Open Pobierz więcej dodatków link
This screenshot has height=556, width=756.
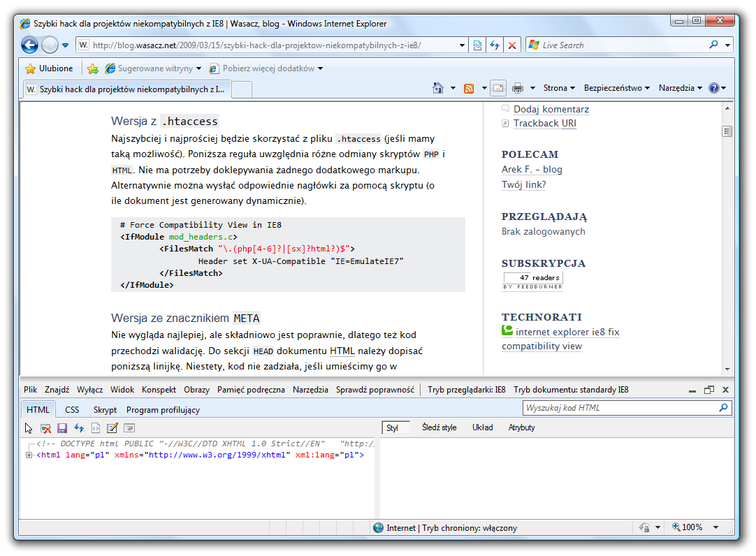(266, 68)
